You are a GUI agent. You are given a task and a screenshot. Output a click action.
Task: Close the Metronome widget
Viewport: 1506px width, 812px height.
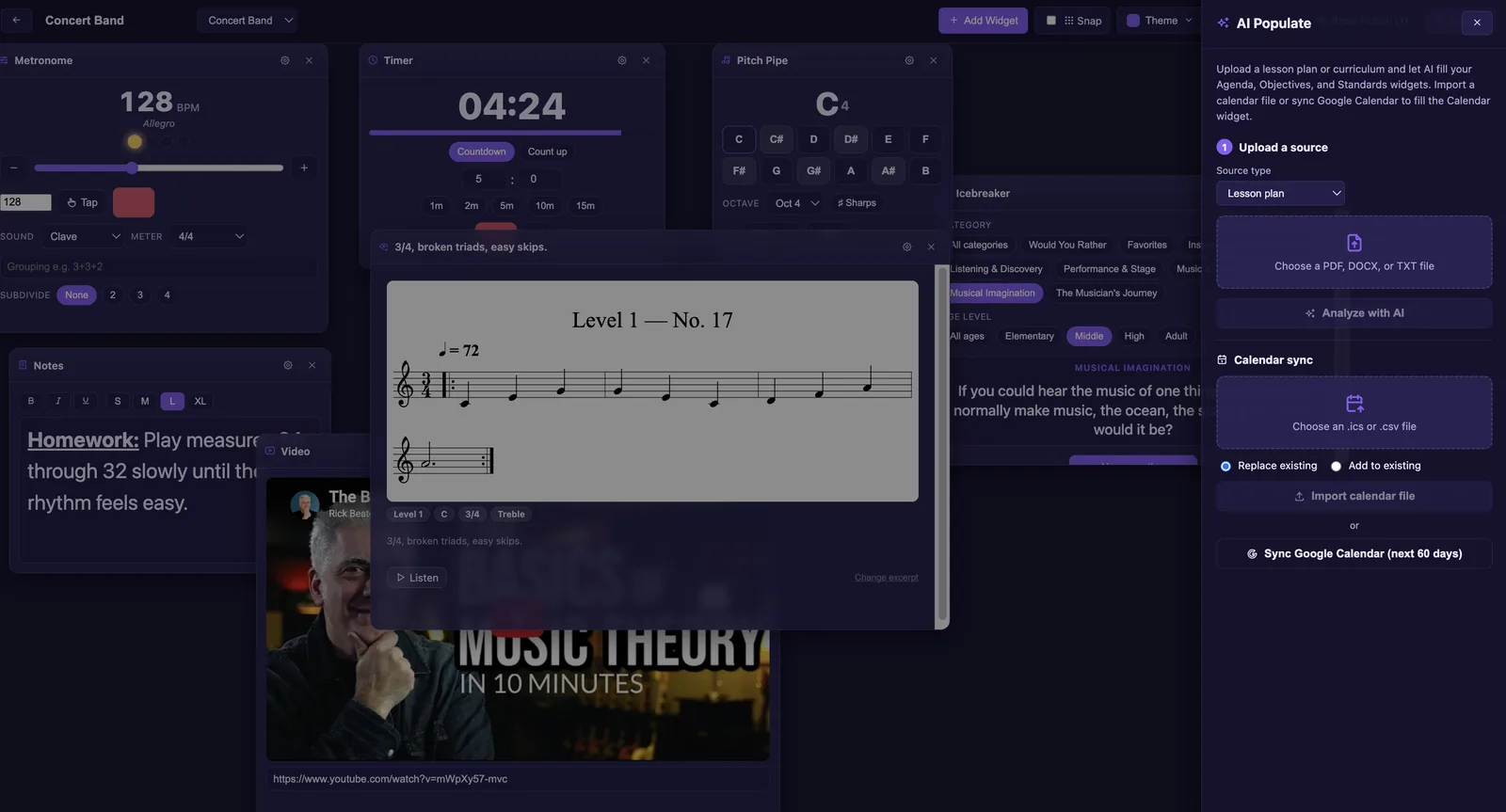[x=309, y=60]
